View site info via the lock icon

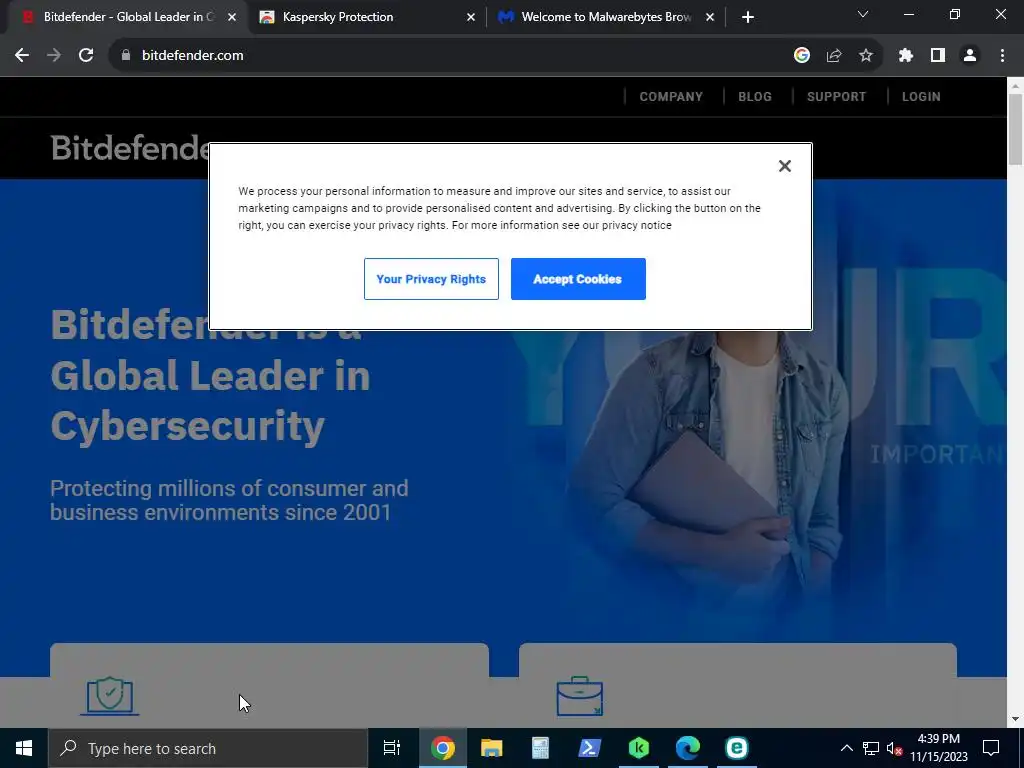[x=126, y=56]
